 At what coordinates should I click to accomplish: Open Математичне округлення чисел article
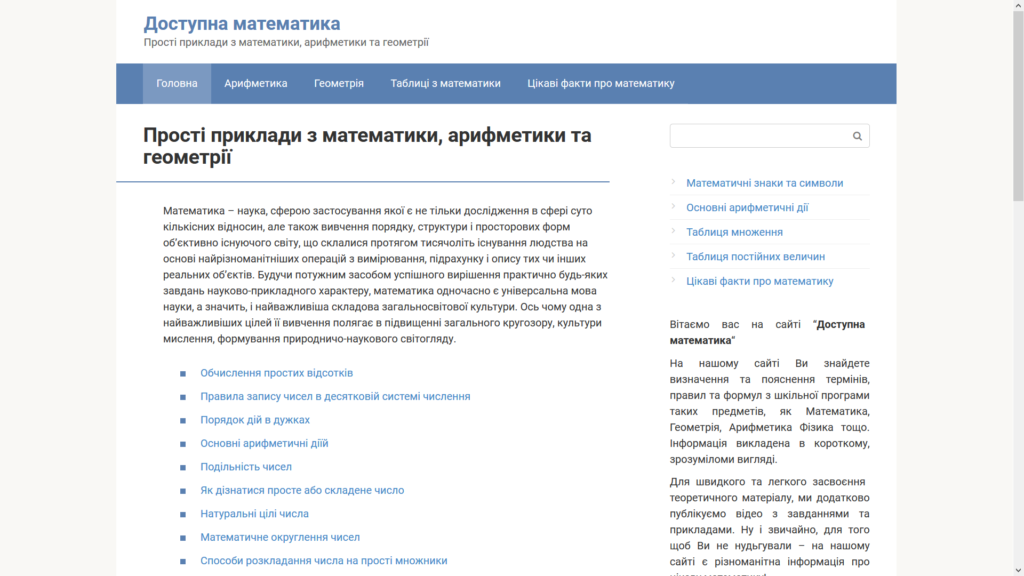coord(280,537)
